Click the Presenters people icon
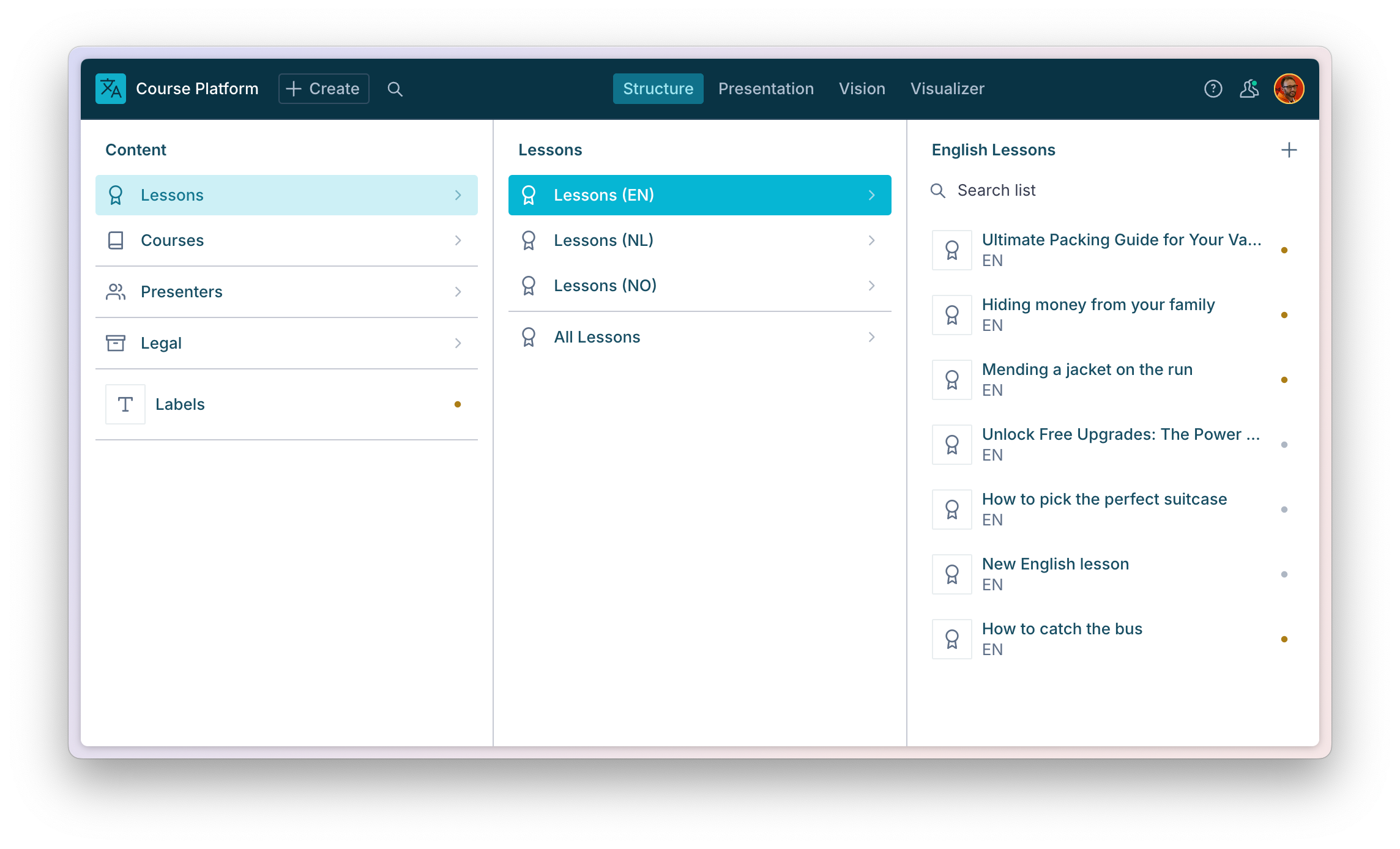The width and height of the screenshot is (1400, 849). (x=115, y=291)
